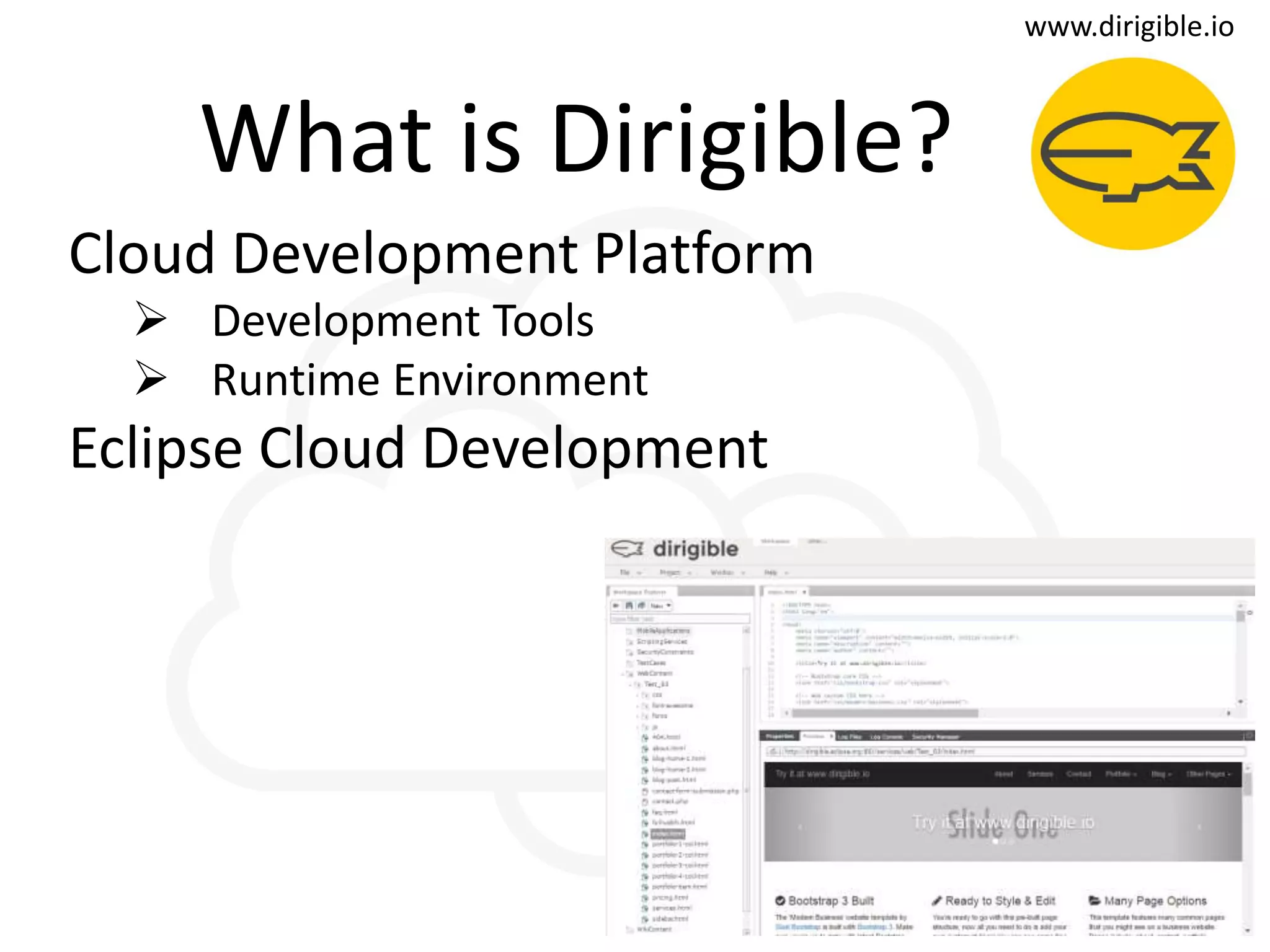
Task: Click the small dirigible logo in IDE header
Action: 626,549
